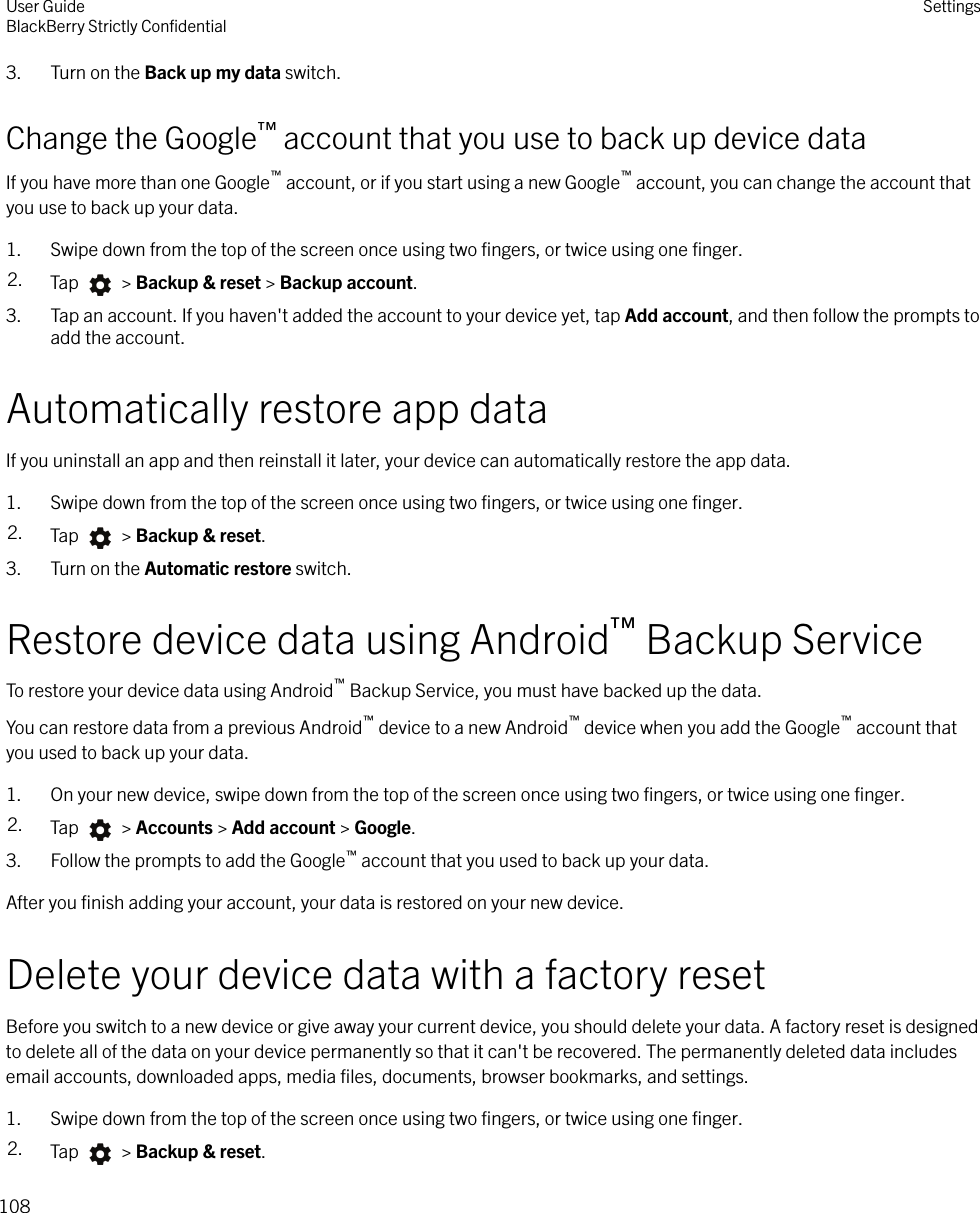Click the 'Accounts' bold text
Screen dimensions: 980x1213
pos(174,828)
